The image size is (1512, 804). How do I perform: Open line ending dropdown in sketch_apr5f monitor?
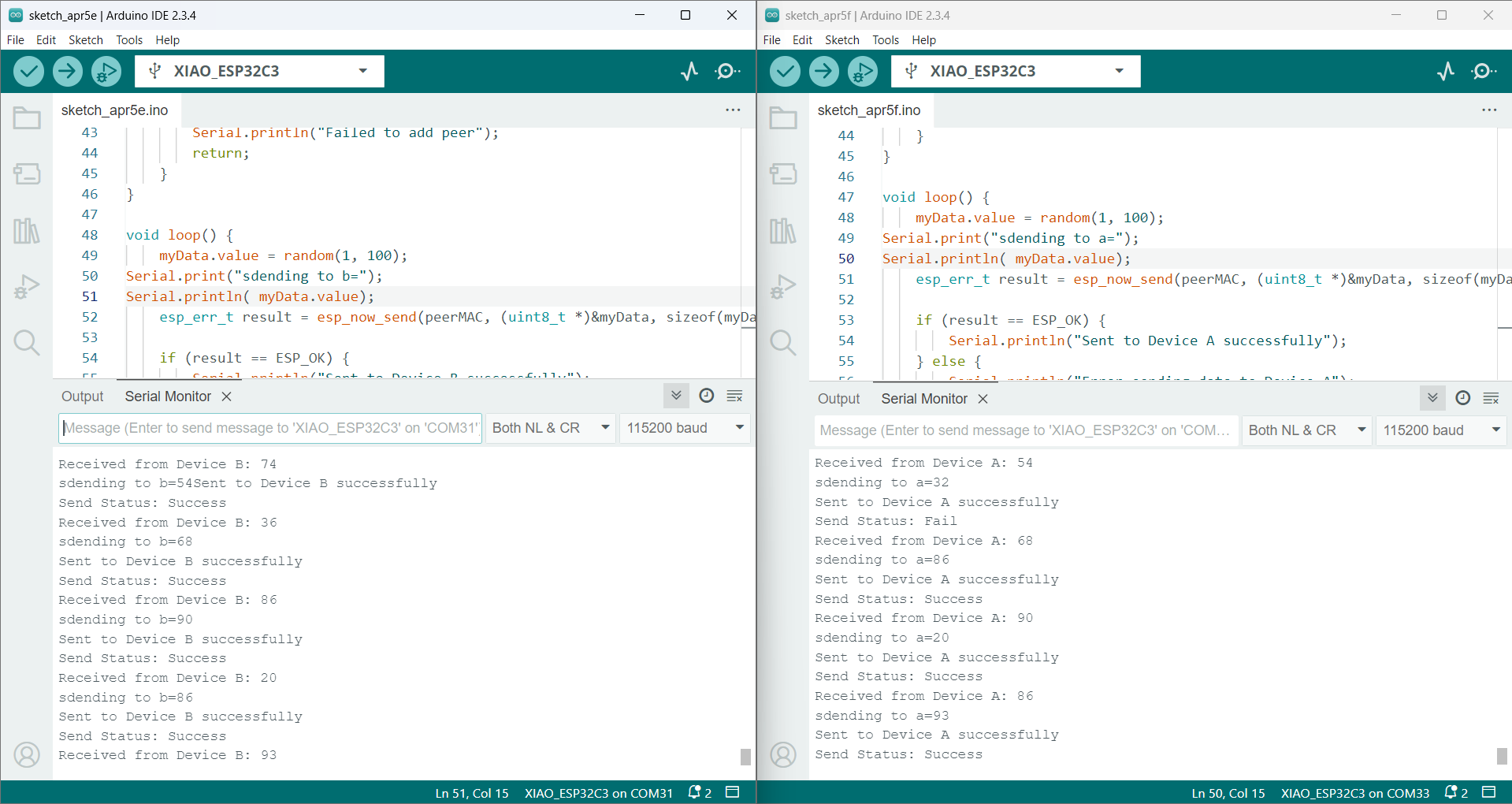pos(1307,430)
